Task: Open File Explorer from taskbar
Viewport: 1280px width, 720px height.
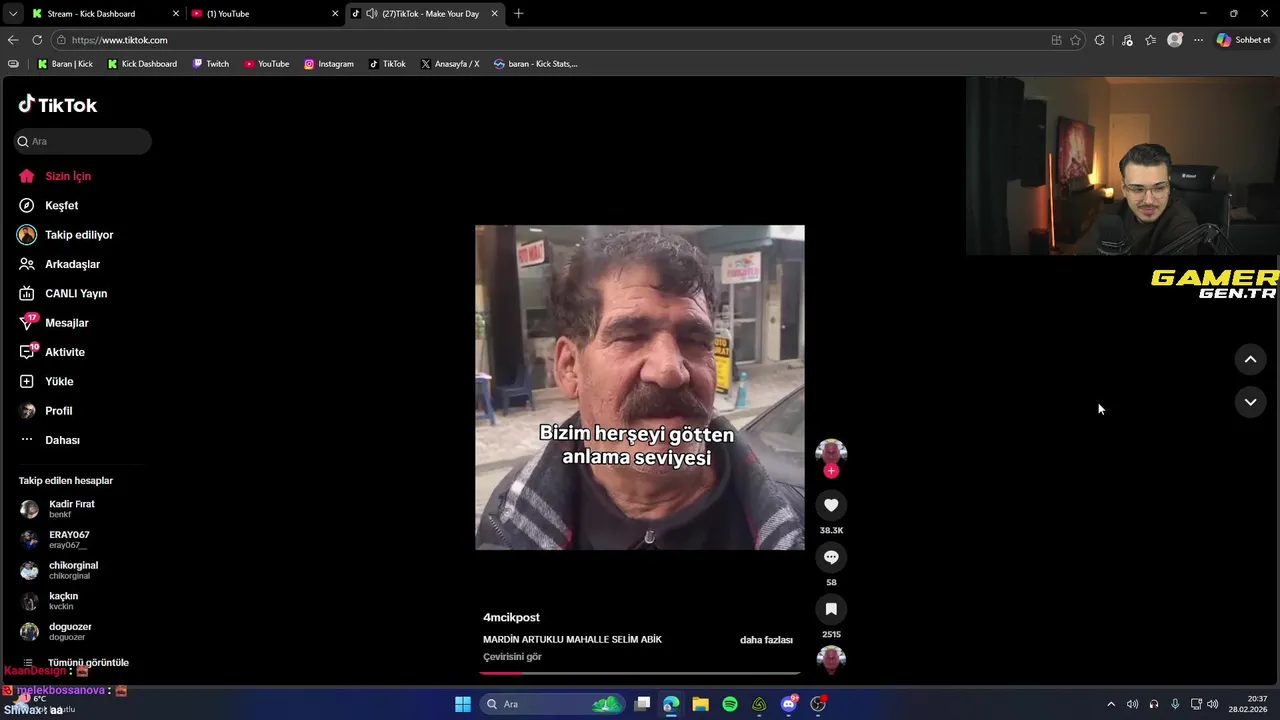Action: click(x=700, y=704)
